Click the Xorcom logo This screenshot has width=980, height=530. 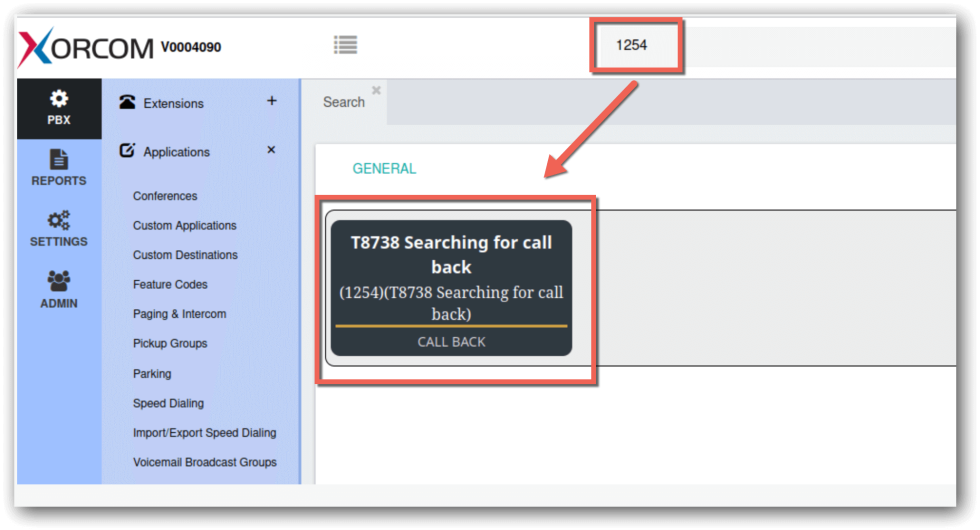coord(85,47)
